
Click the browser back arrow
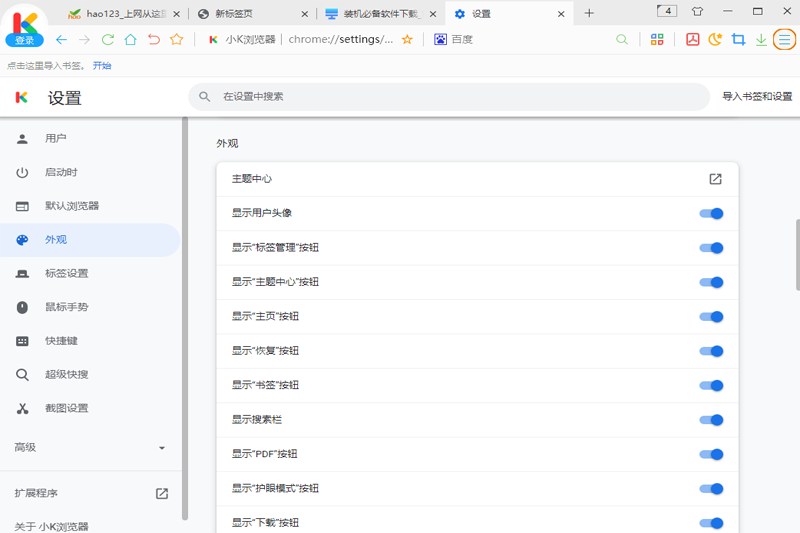coord(62,39)
